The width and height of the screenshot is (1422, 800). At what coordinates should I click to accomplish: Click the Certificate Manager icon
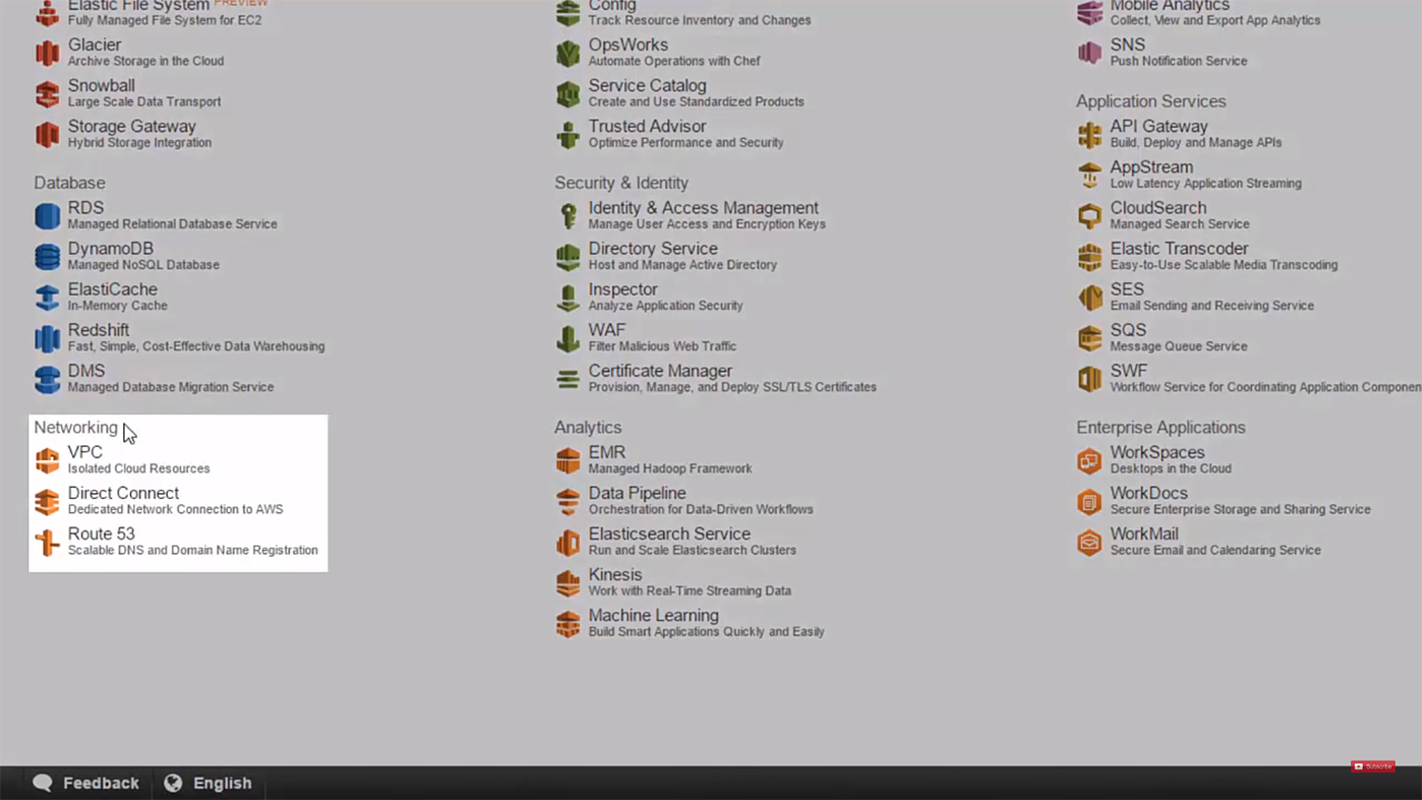(x=568, y=380)
